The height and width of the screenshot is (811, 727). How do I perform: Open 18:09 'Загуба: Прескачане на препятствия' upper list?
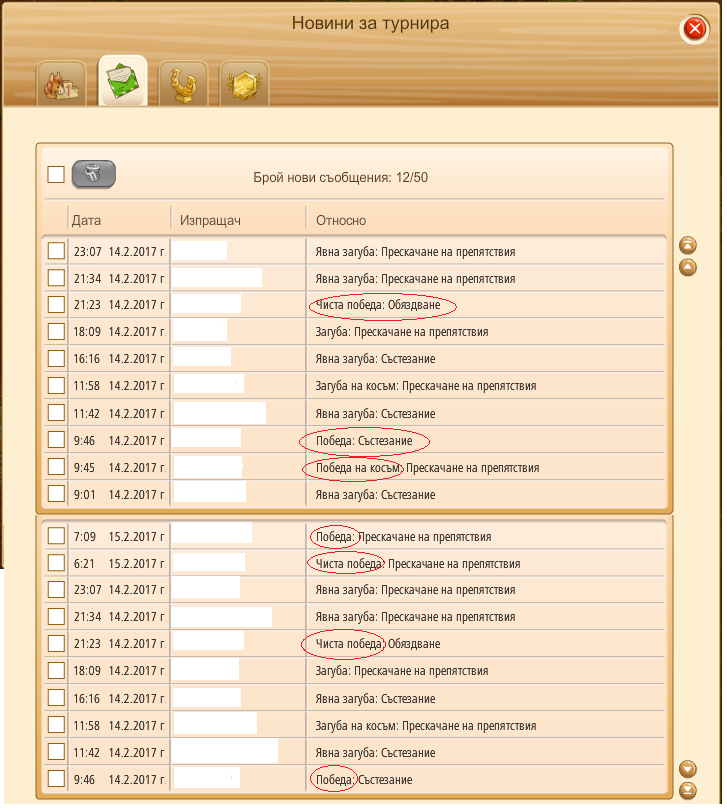click(402, 332)
